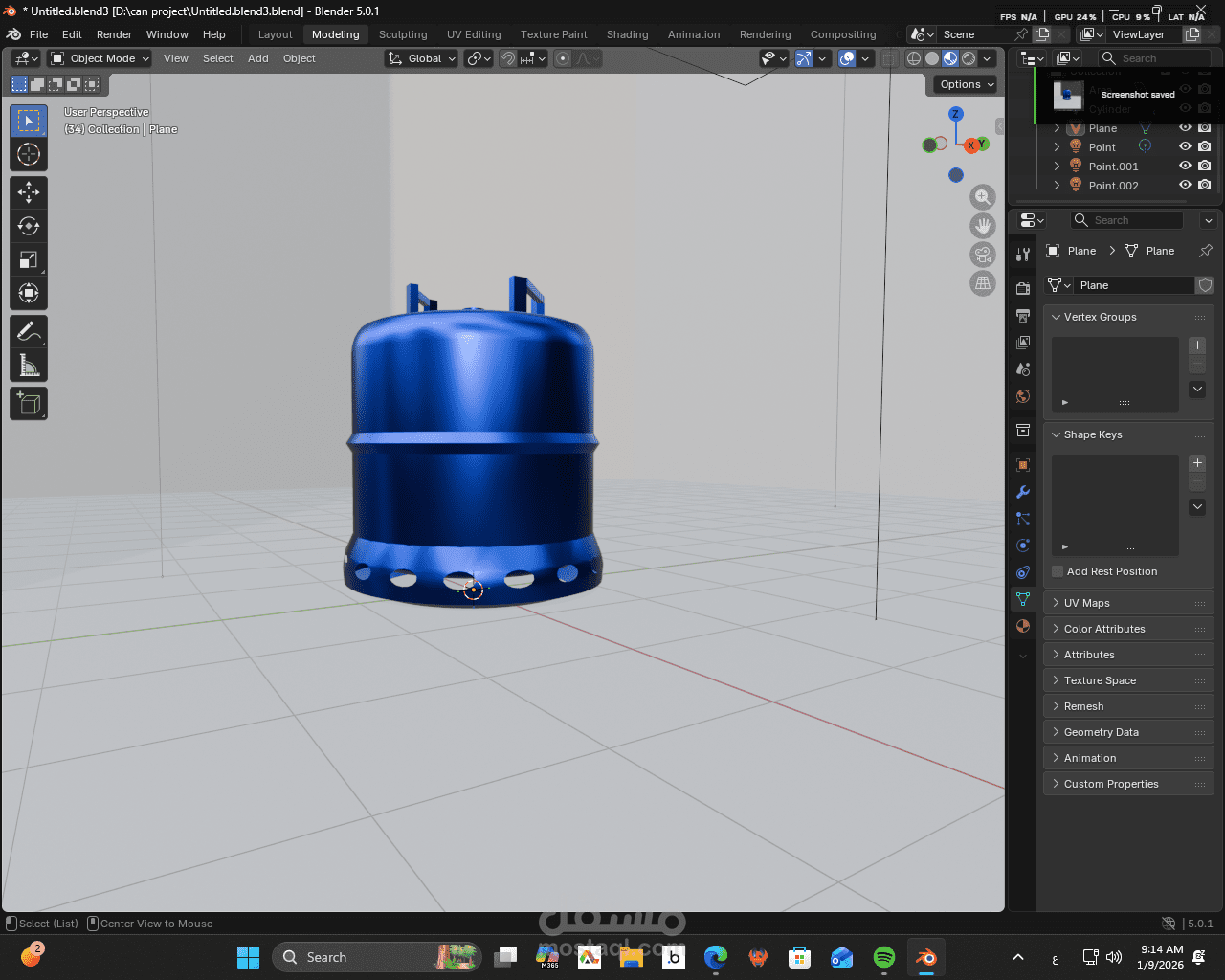Select the Add Cube tool
Screen dimensions: 1225x980
[29, 404]
